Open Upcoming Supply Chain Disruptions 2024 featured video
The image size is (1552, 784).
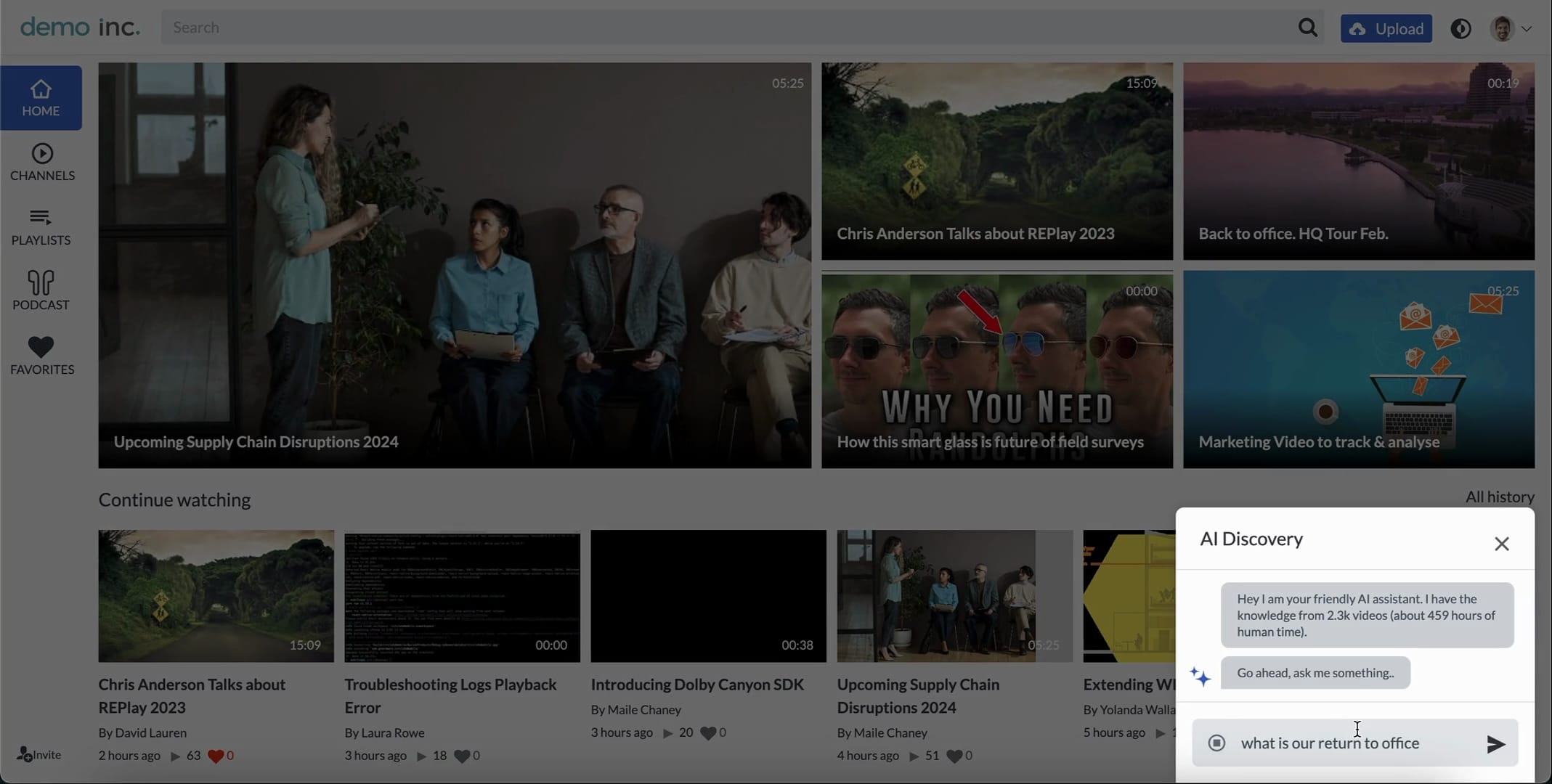click(x=455, y=265)
